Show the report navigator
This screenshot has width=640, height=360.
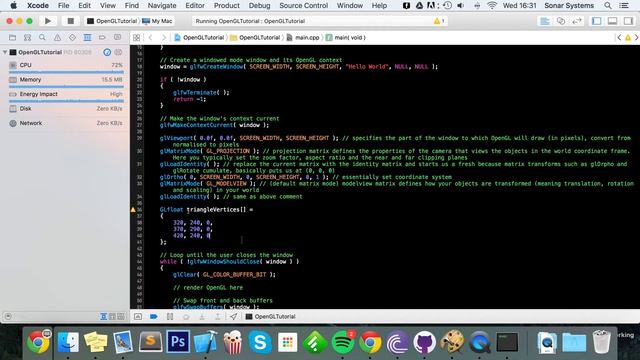tap(117, 38)
